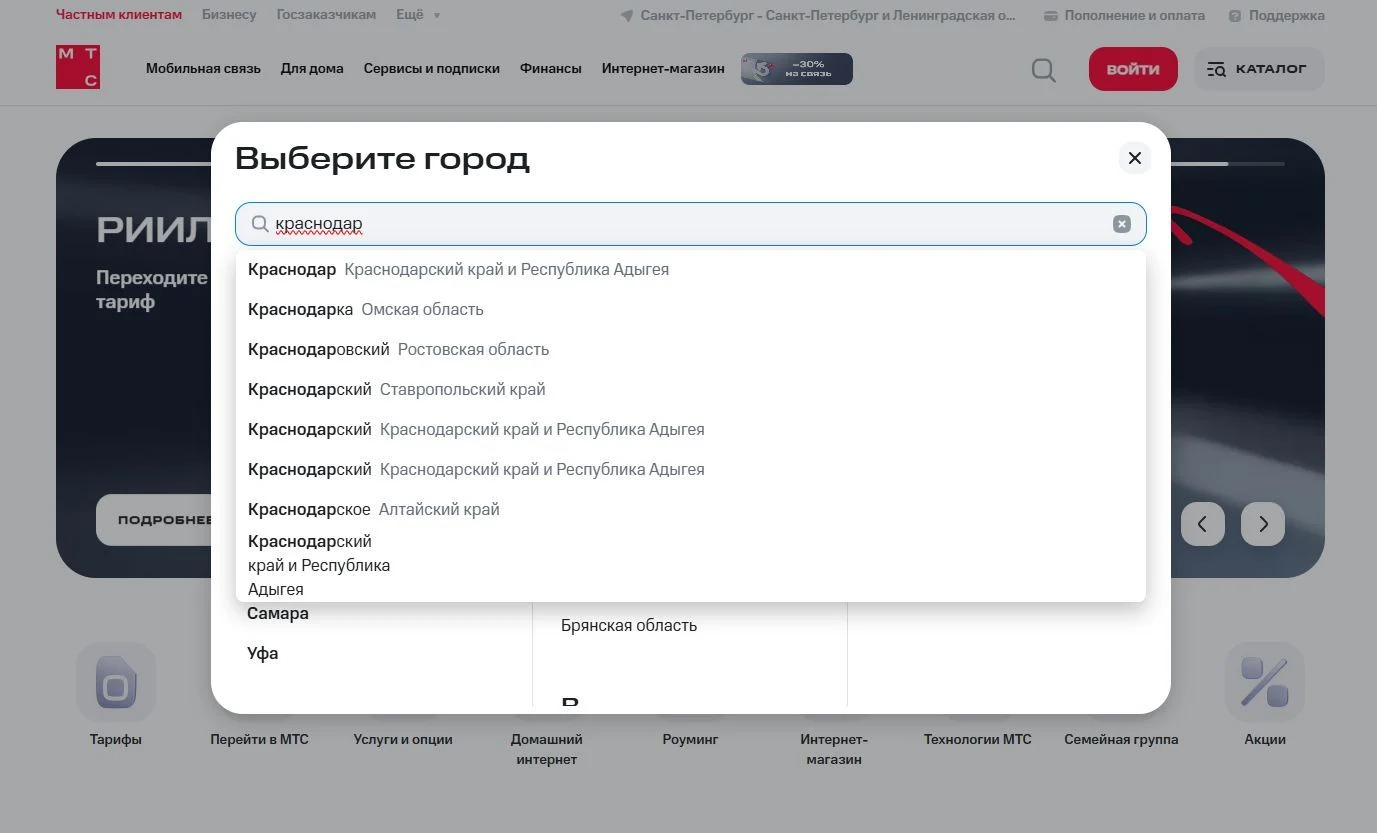1377x833 pixels.
Task: Click the MTS logo
Action: click(78, 67)
